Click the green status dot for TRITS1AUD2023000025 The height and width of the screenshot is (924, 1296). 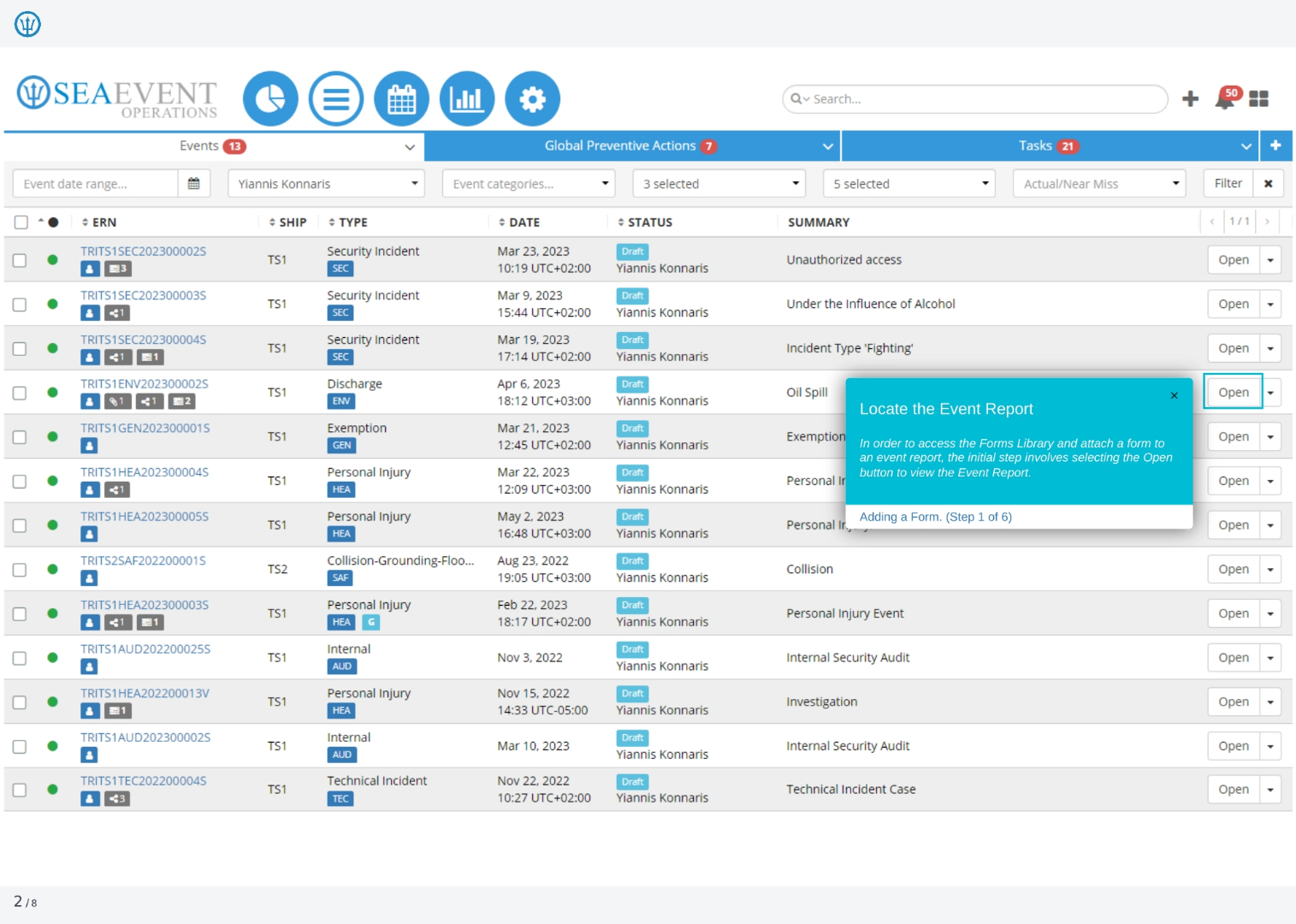53,746
